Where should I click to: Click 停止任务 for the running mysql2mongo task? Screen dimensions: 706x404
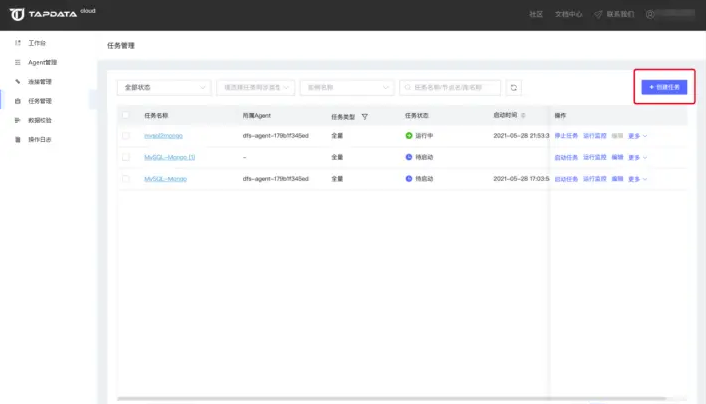click(566, 135)
